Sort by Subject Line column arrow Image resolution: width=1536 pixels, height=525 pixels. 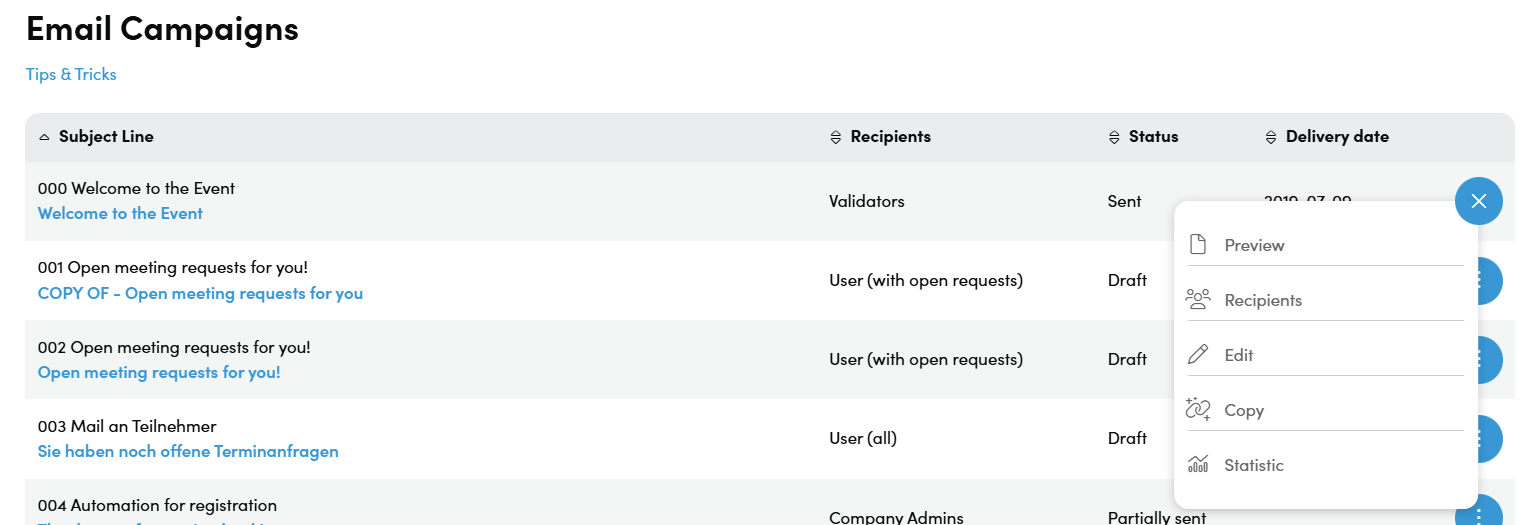click(44, 137)
